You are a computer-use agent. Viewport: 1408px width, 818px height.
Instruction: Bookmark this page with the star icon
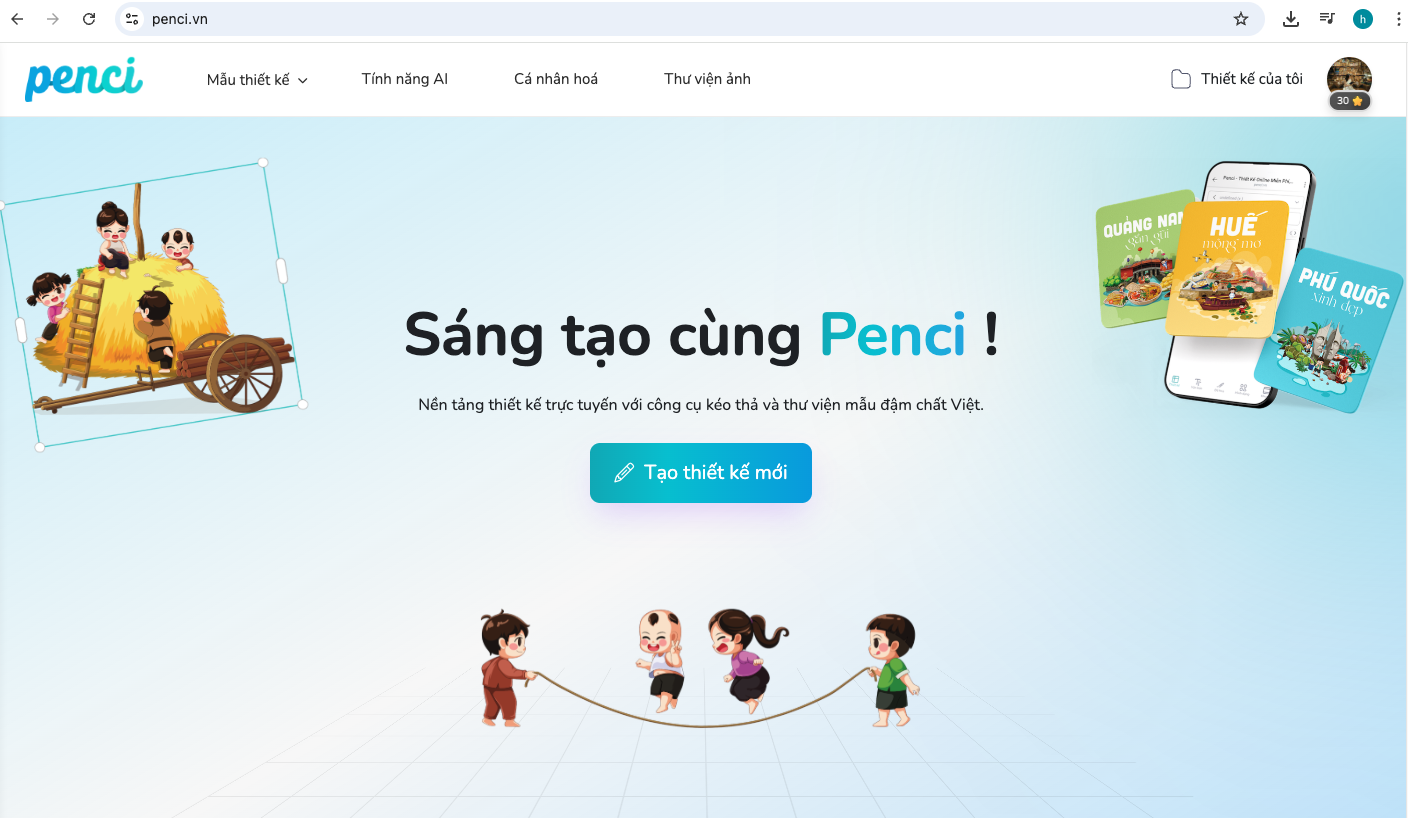[1241, 19]
